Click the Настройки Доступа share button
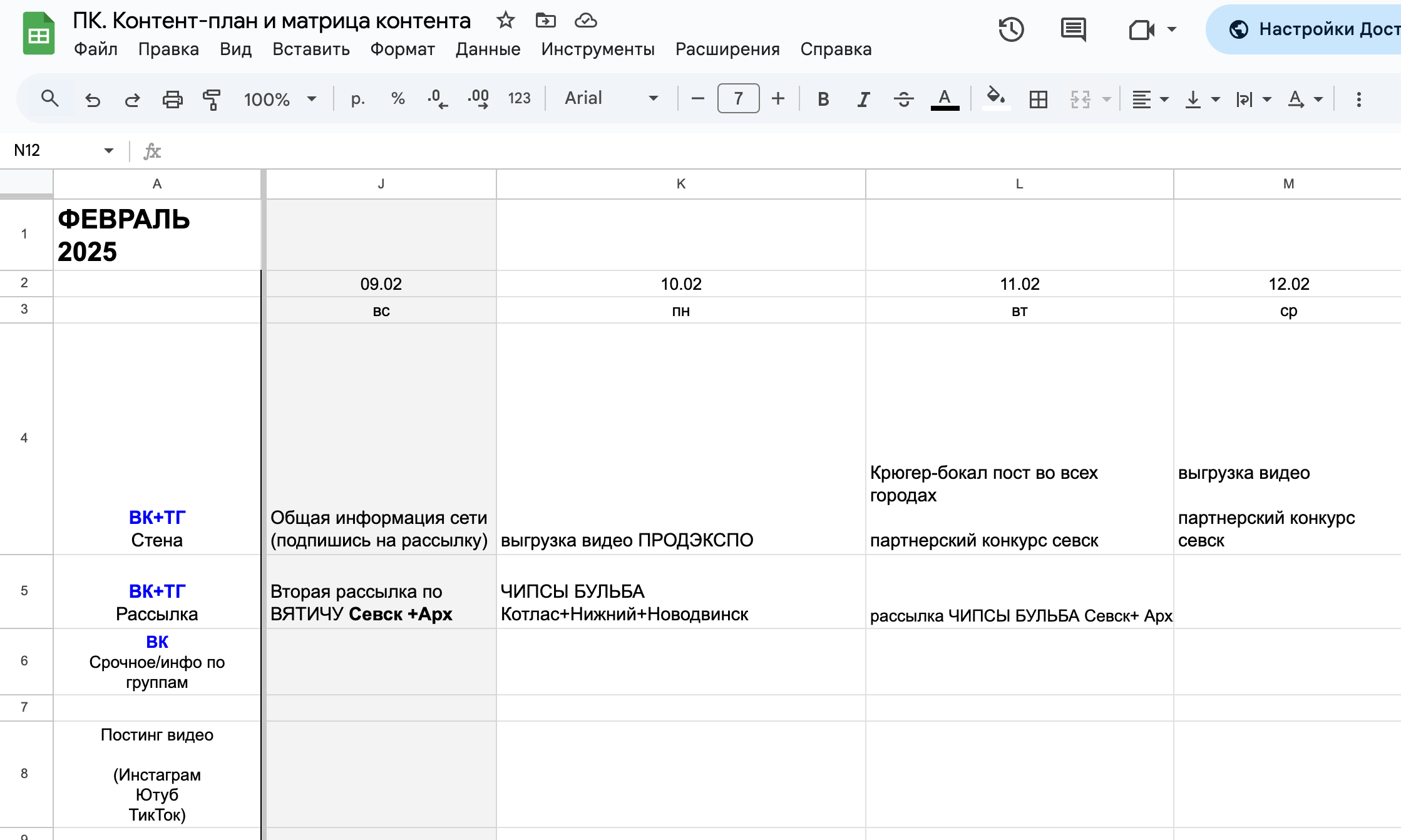The height and width of the screenshot is (840, 1401). coord(1303,29)
